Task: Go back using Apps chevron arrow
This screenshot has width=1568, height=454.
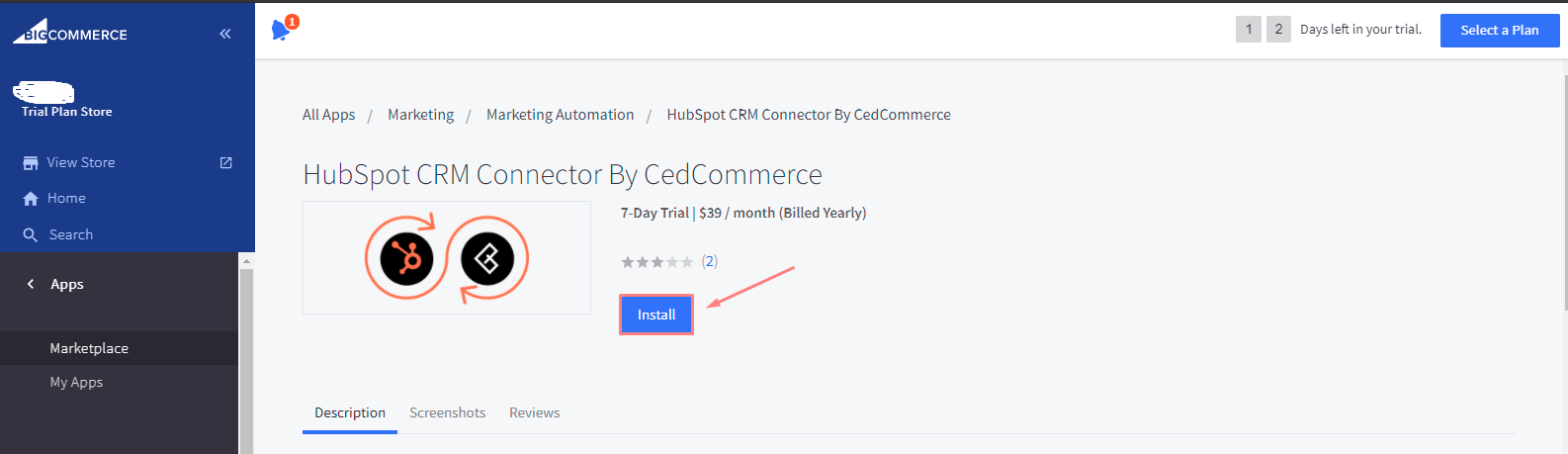Action: (x=31, y=284)
